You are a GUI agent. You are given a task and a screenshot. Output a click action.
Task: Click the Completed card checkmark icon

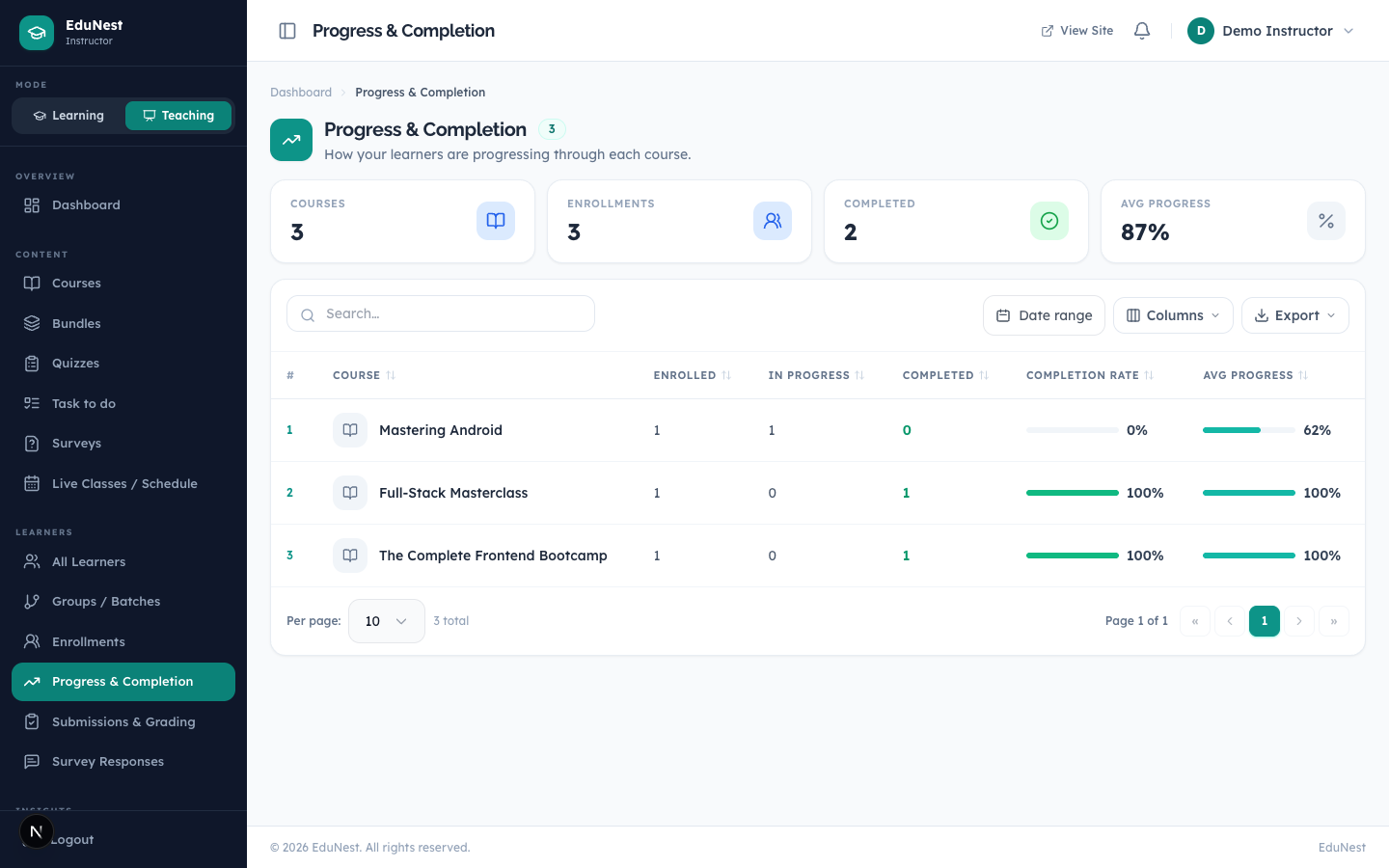(x=1049, y=221)
